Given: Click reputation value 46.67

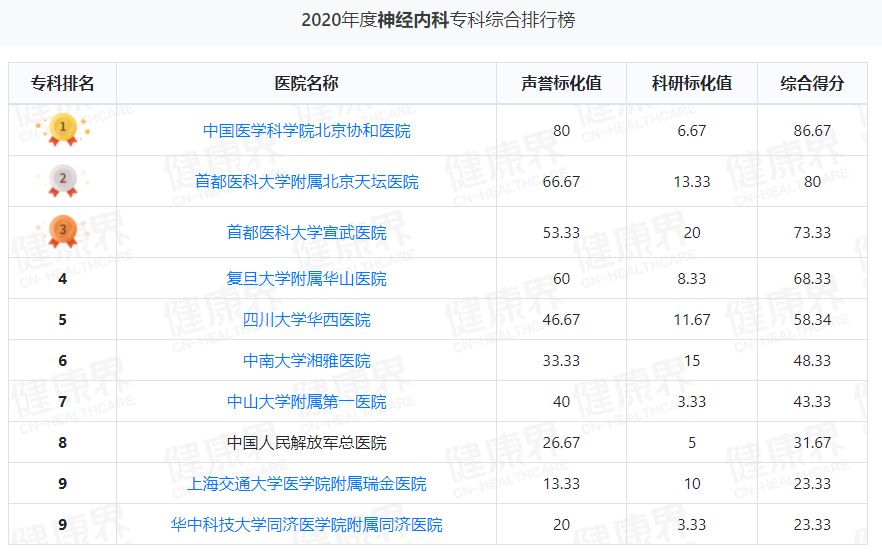Looking at the screenshot, I should [x=561, y=319].
